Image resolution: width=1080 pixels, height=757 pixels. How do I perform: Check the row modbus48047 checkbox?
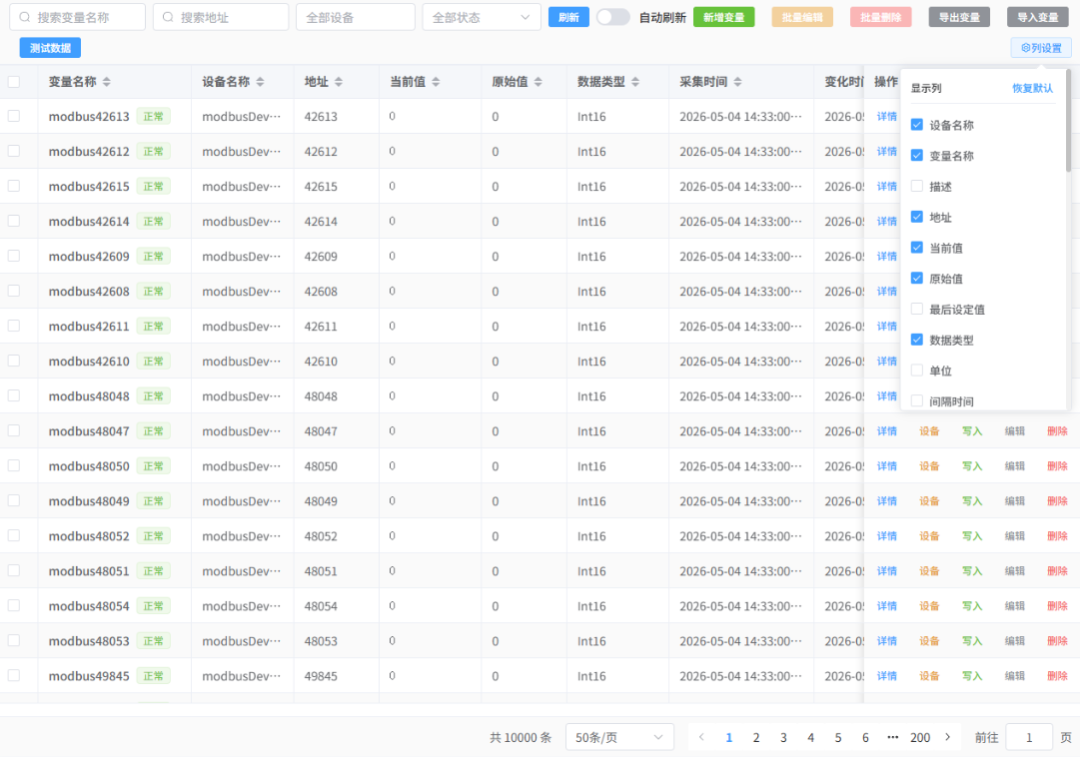[x=14, y=431]
